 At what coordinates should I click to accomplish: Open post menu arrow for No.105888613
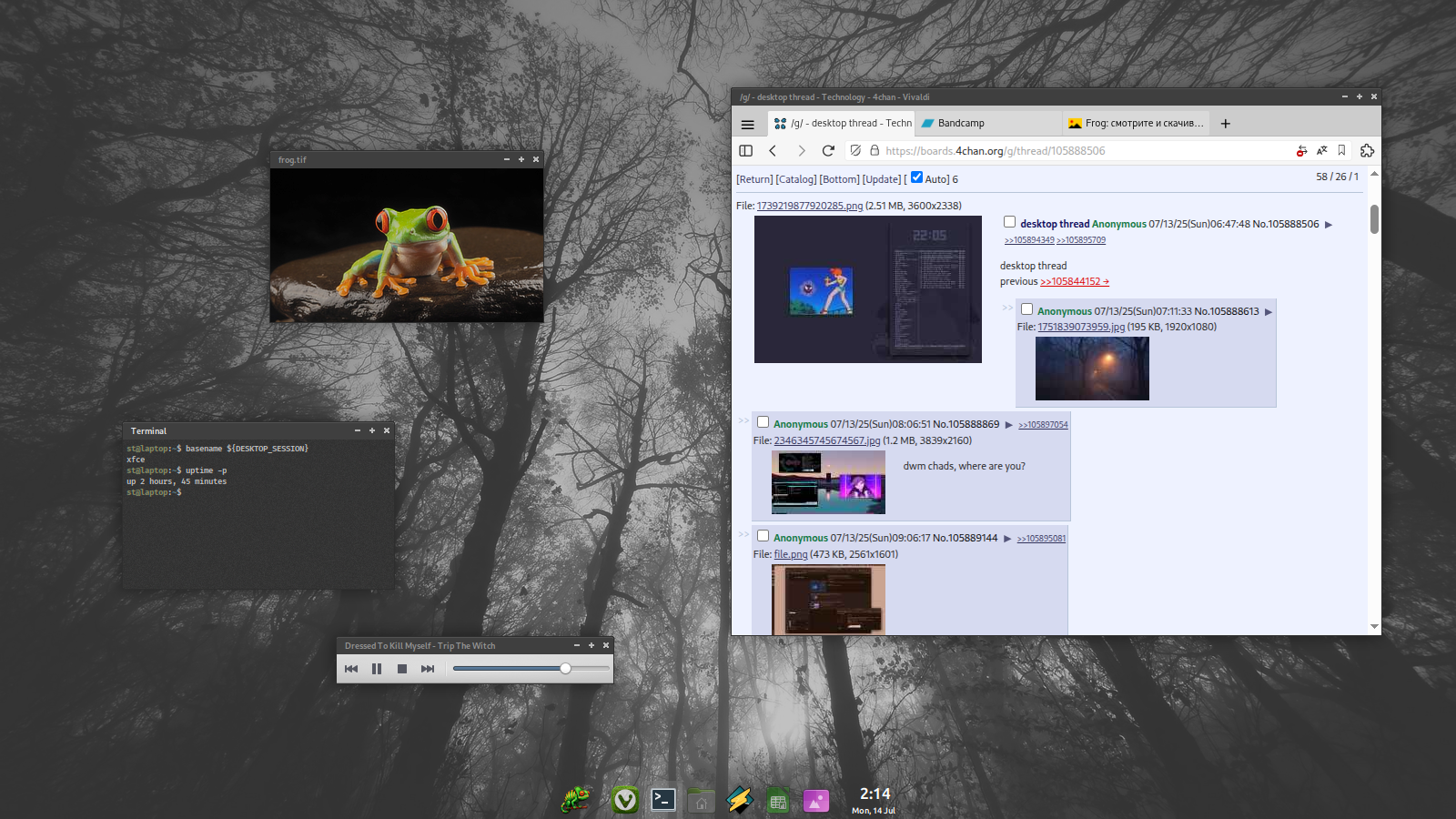click(1269, 312)
